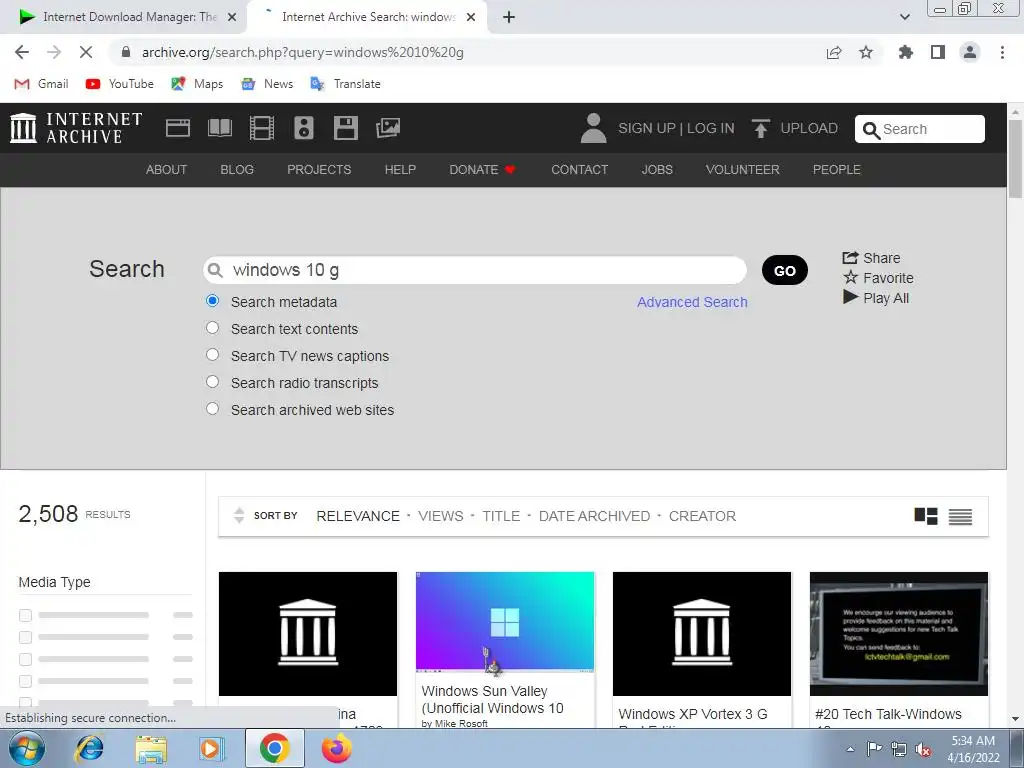The width and height of the screenshot is (1024, 768).
Task: Click the browser forward arrow
Action: point(54,52)
